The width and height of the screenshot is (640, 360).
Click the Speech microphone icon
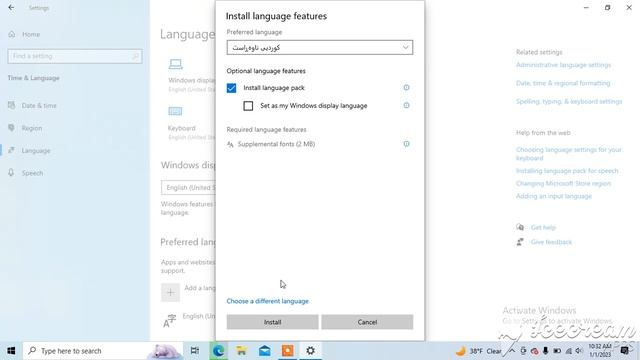11,173
